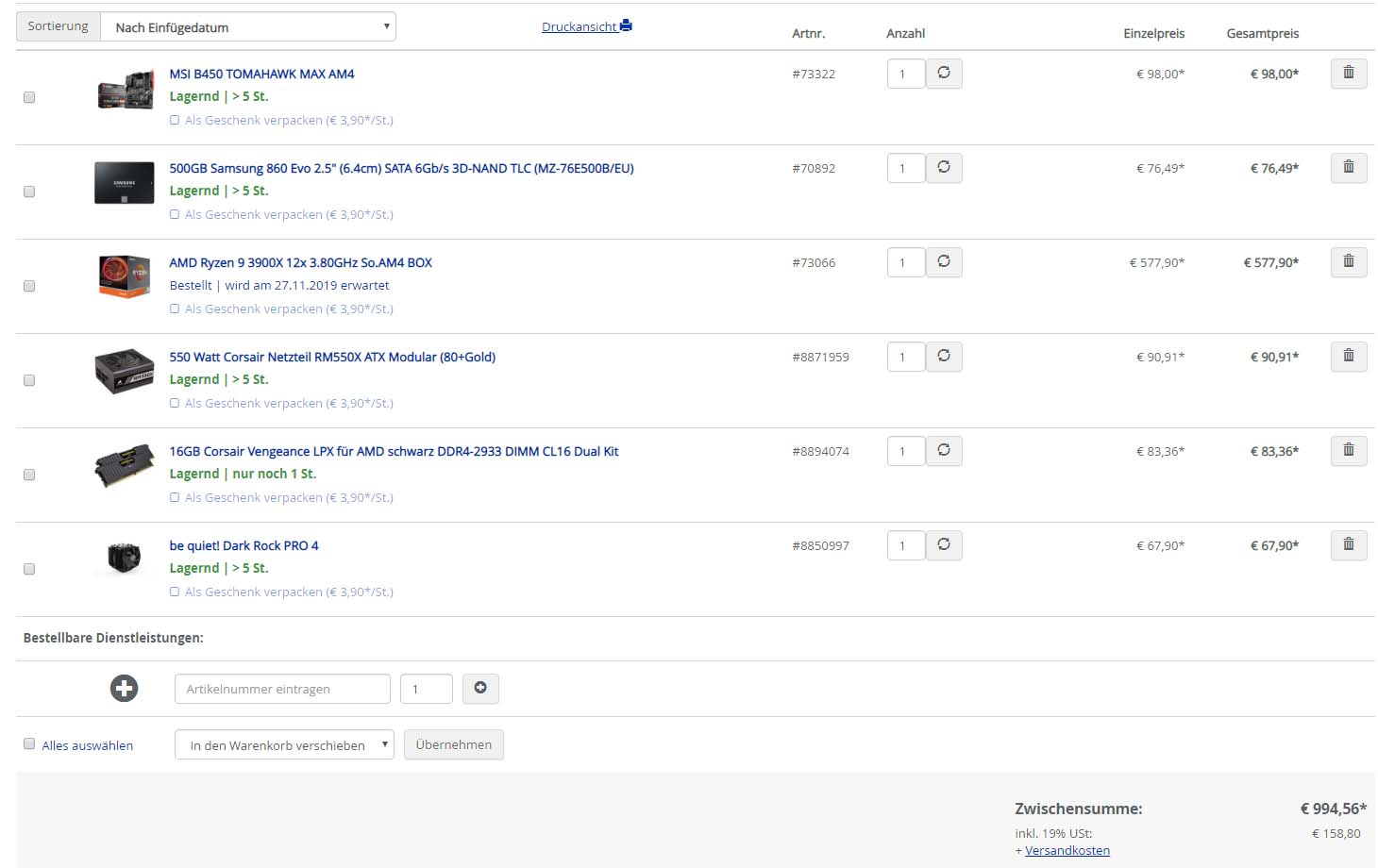This screenshot has height=868, width=1378.
Task: Click the Artikelnummer eintragen input field
Action: pos(282,689)
